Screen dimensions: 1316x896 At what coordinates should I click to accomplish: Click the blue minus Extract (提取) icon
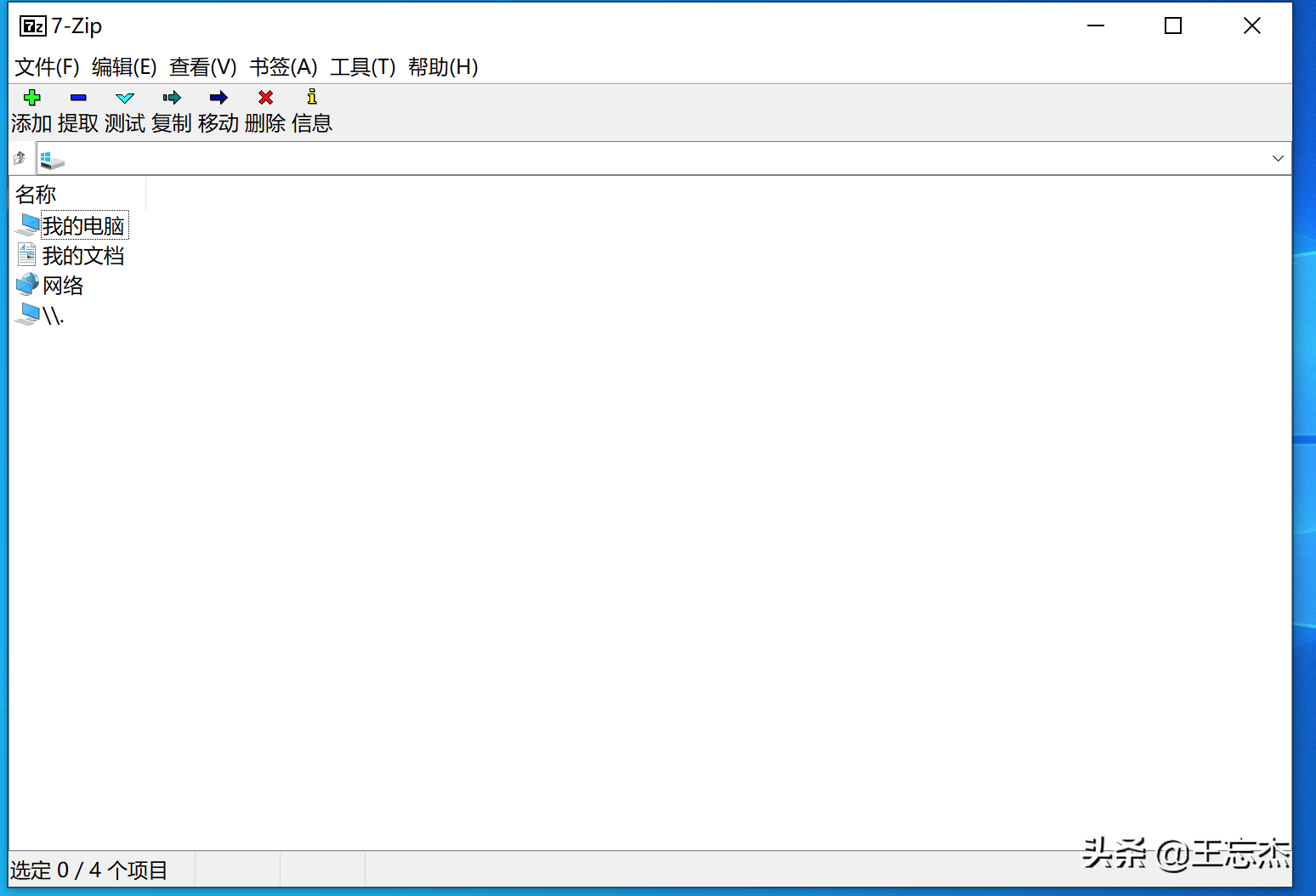click(78, 97)
